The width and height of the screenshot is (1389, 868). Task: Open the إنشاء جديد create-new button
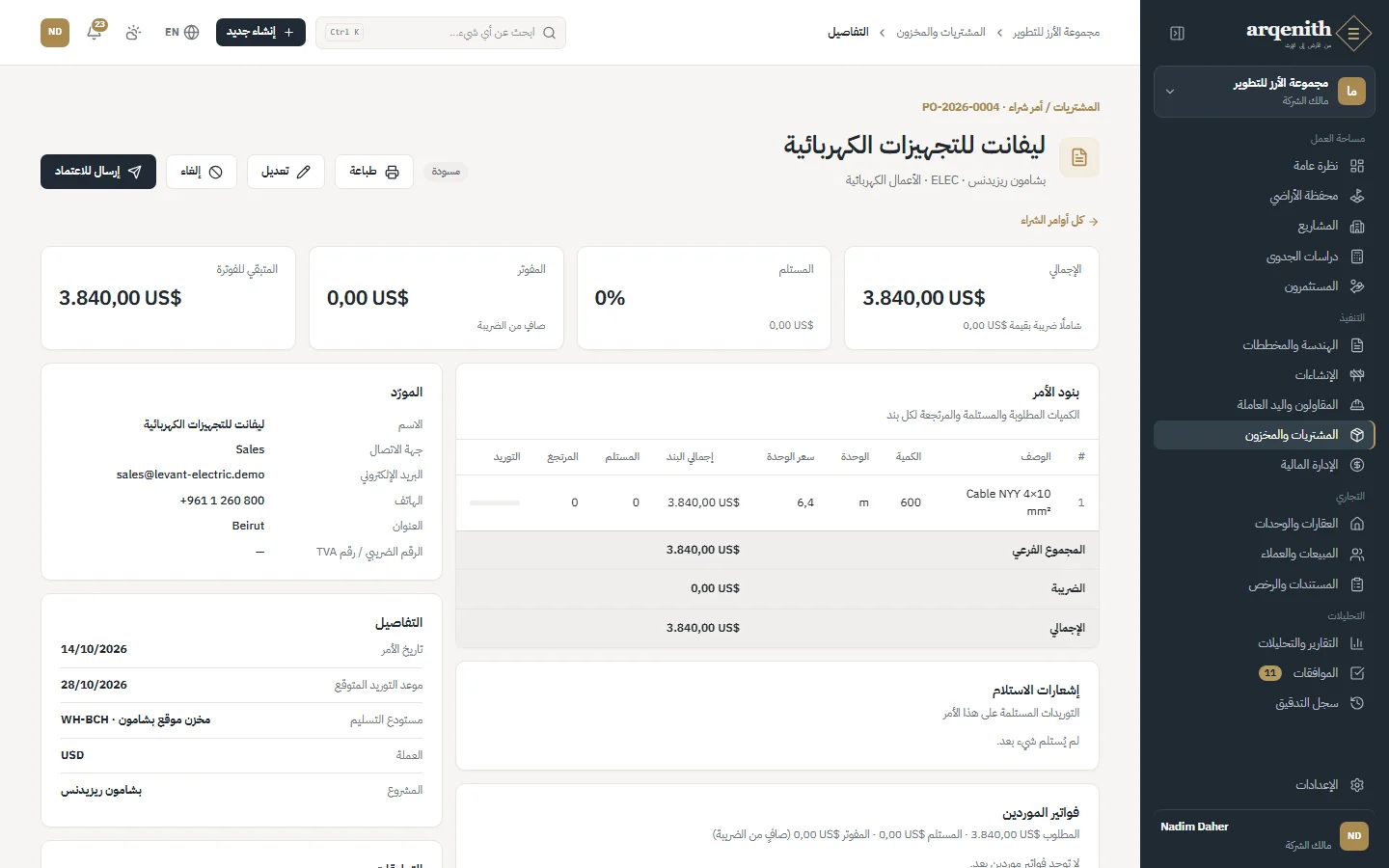pos(260,32)
